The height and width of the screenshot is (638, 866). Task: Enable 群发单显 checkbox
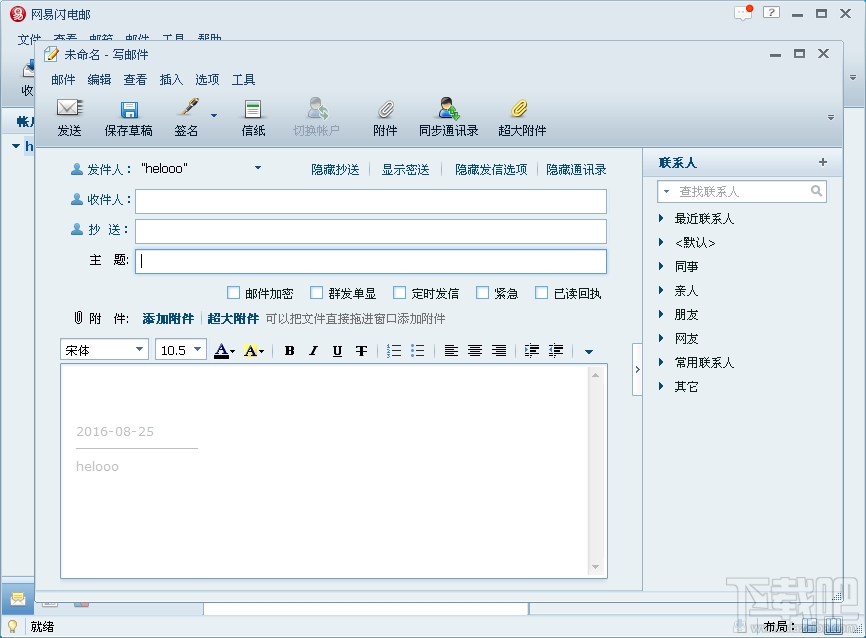coord(316,292)
